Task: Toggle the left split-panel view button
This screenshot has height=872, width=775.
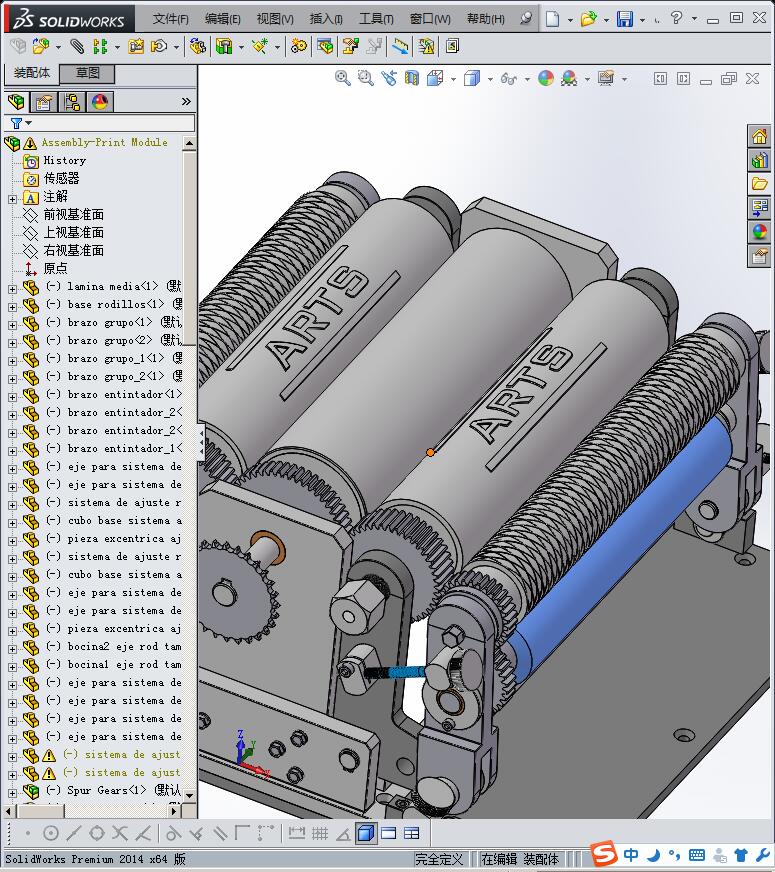Action: coord(660,79)
